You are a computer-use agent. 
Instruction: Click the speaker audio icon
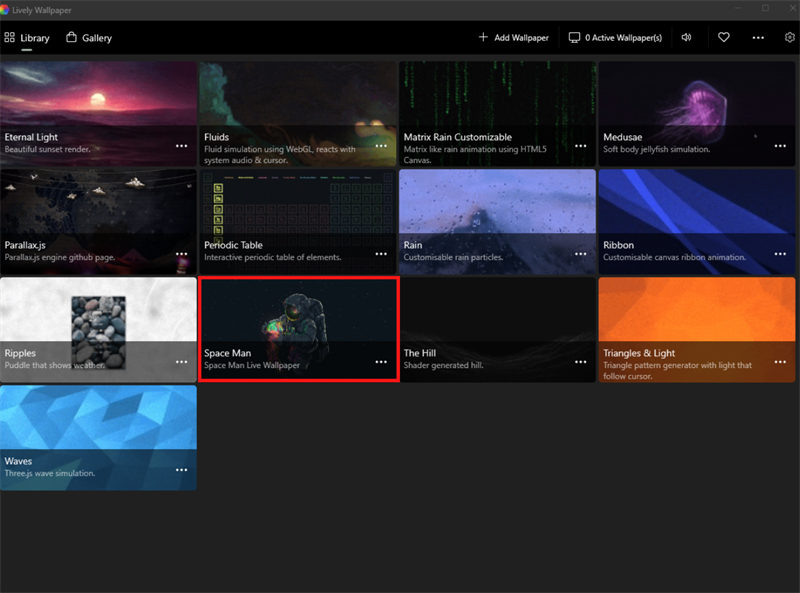pos(686,37)
